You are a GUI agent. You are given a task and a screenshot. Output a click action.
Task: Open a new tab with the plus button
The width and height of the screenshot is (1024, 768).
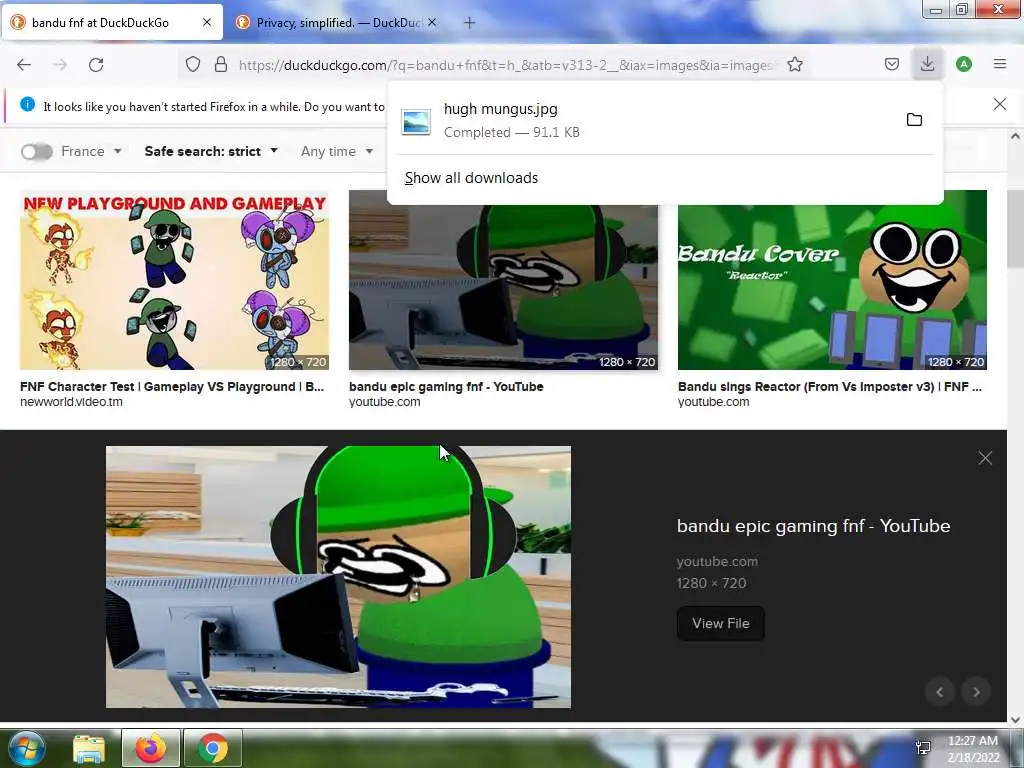(469, 23)
